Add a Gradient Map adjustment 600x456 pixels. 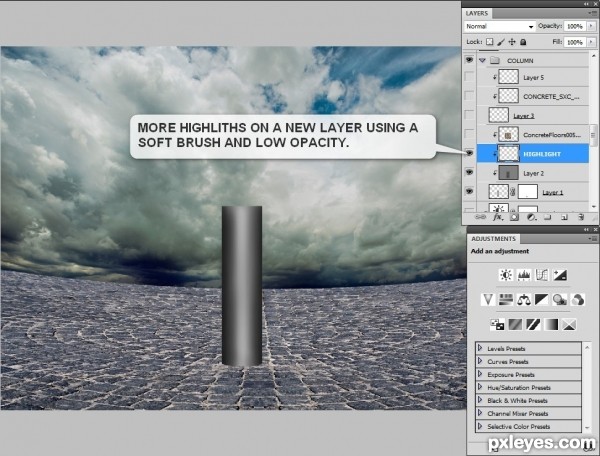tap(551, 324)
